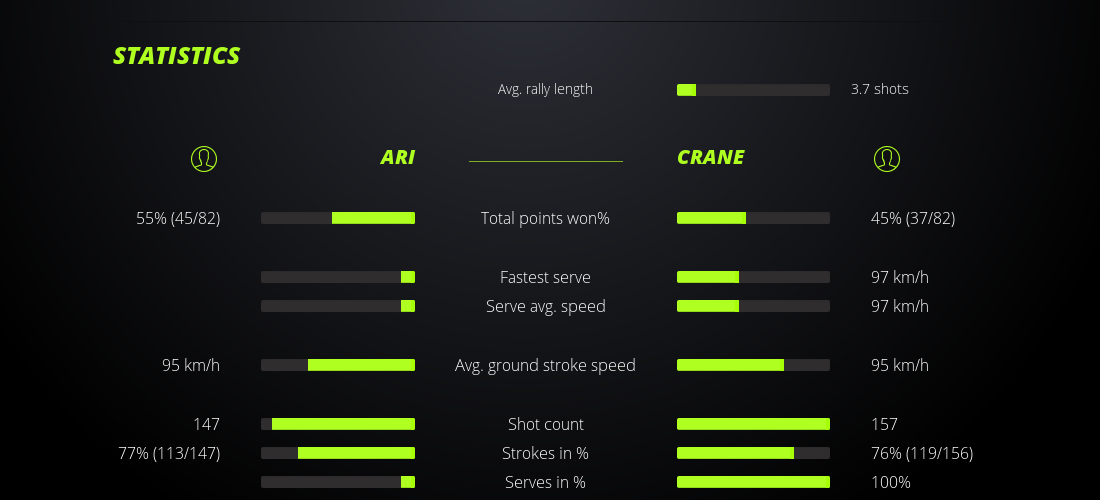Click Crane's player profile icon
Screen dimensions: 1100x500
click(x=887, y=158)
